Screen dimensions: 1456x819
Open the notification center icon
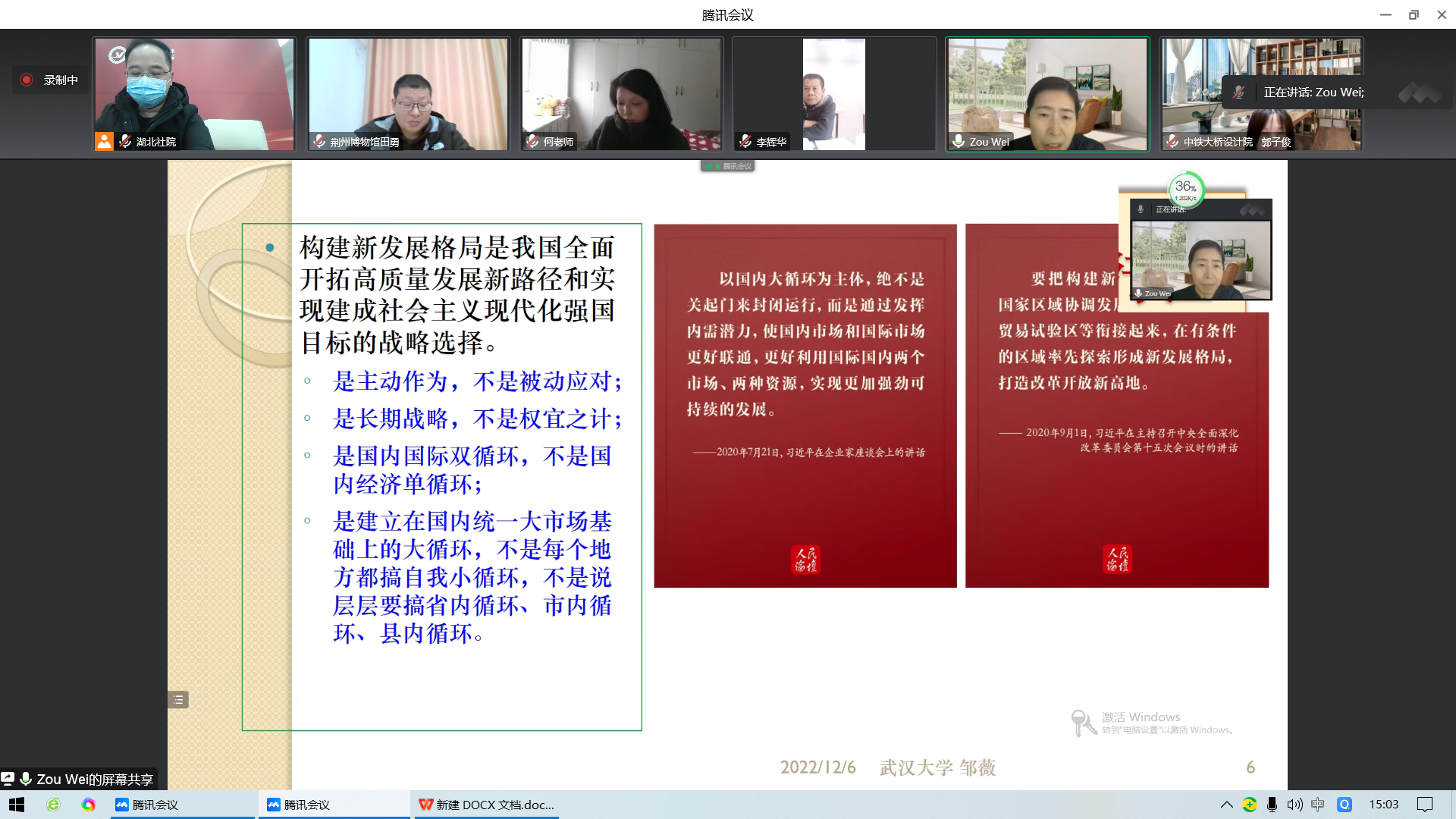pos(1425,805)
